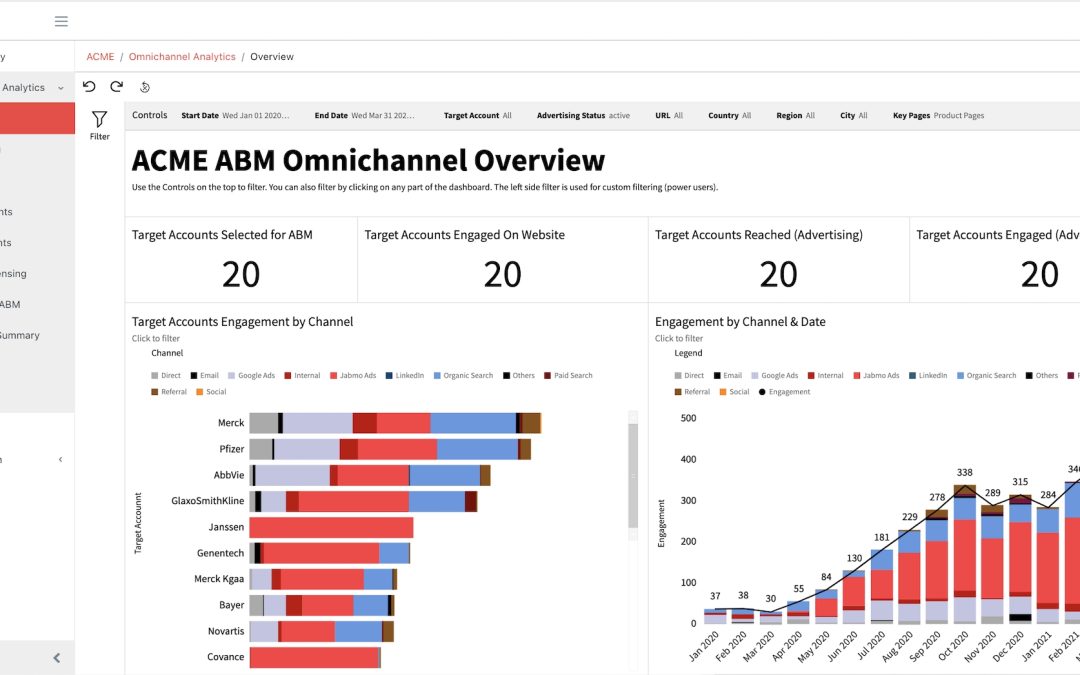Screen dimensions: 1080x675
Task: Click the Oct 2020 bar labeled 338
Action: [x=964, y=554]
